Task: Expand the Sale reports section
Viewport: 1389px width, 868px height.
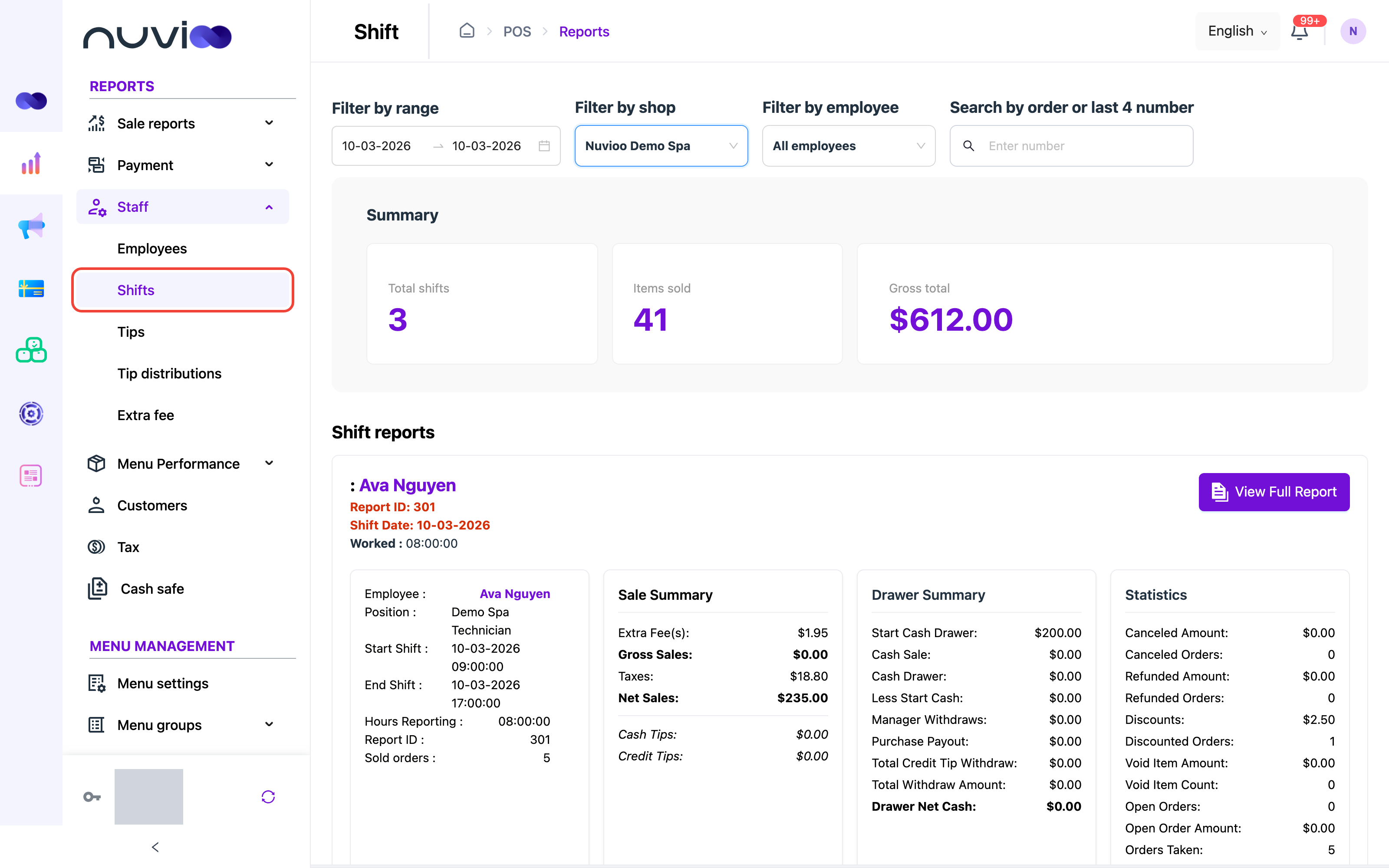Action: coord(269,123)
